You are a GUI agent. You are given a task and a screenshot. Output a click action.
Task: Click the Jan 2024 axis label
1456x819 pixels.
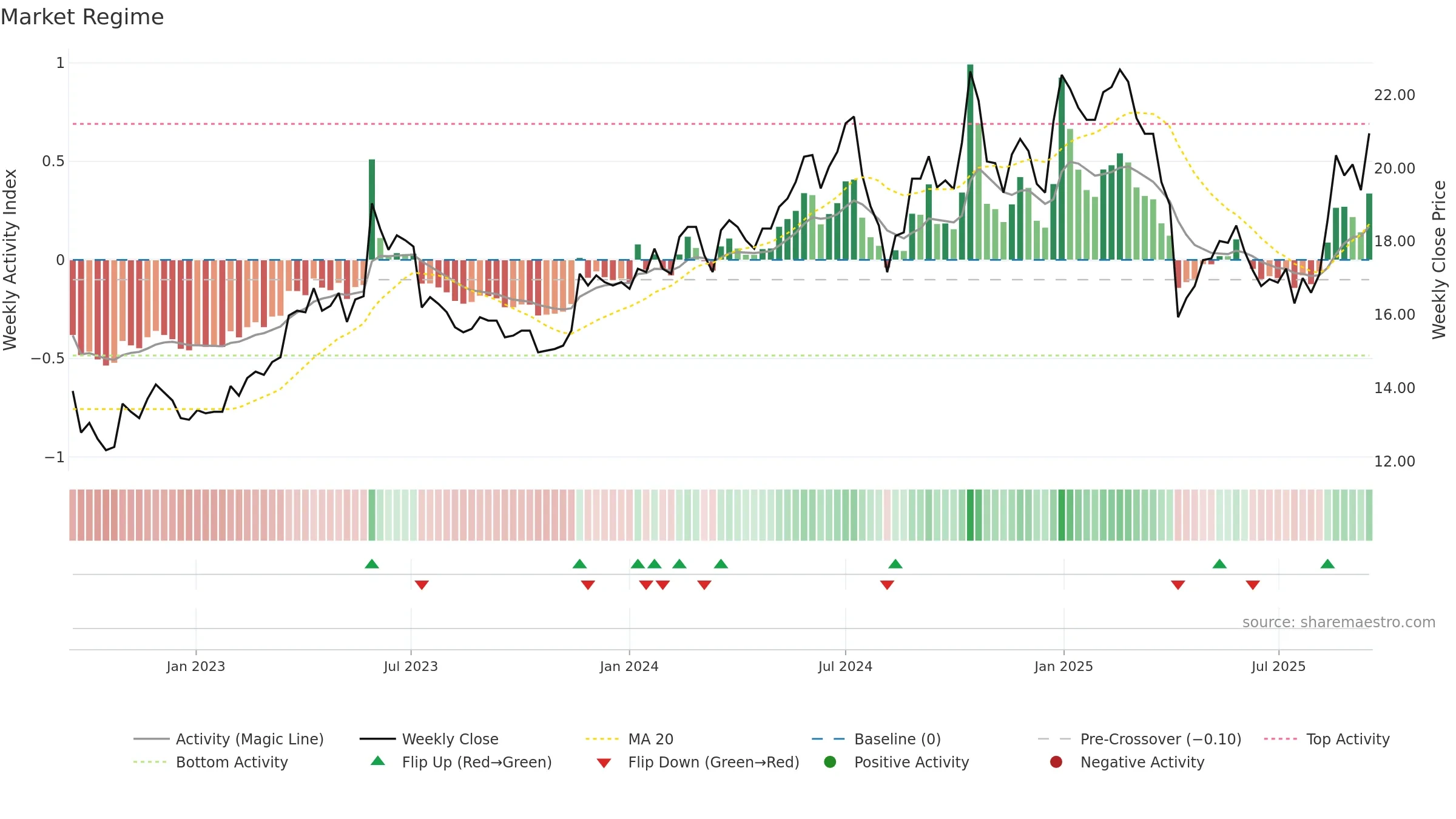point(629,666)
